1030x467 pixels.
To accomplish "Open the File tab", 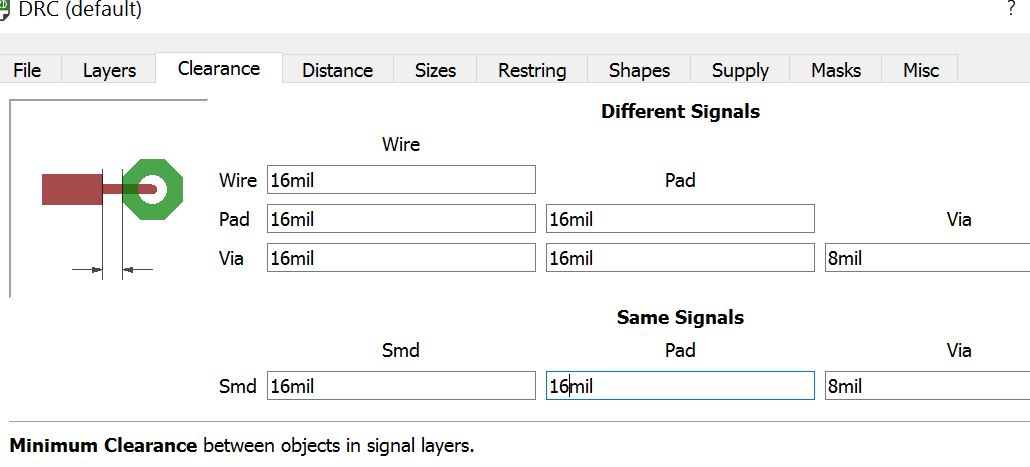I will [x=27, y=70].
